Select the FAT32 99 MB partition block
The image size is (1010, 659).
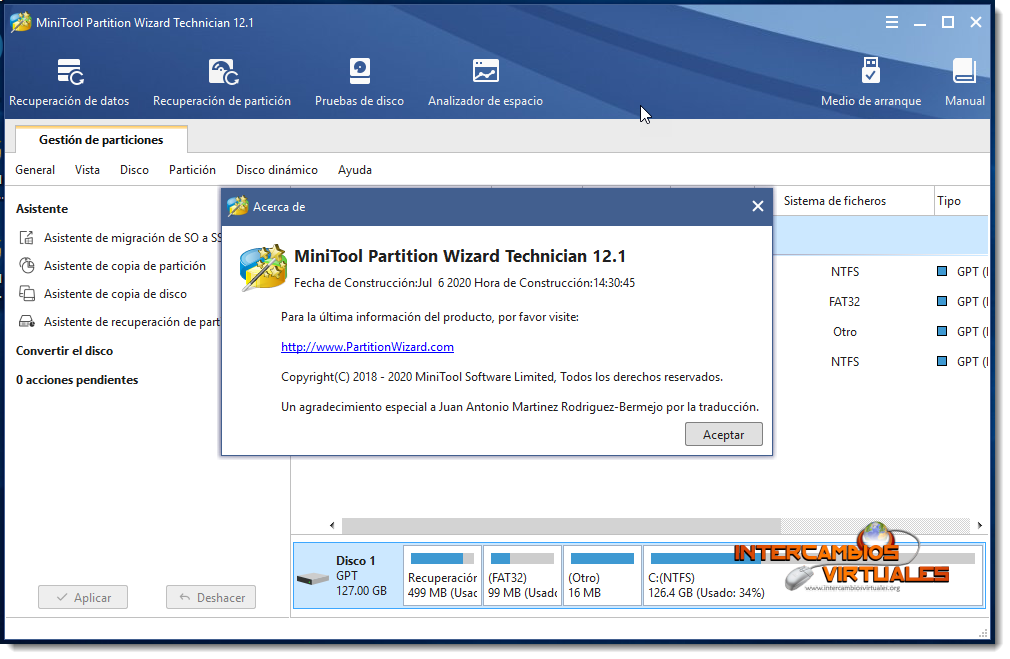522,575
